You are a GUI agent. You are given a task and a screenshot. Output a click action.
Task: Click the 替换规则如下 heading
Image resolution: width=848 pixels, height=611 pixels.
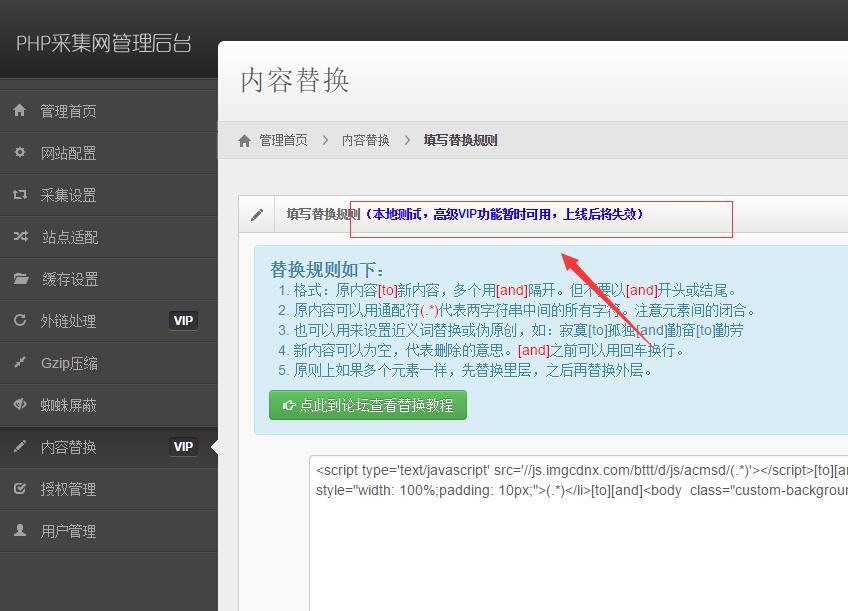coord(327,269)
